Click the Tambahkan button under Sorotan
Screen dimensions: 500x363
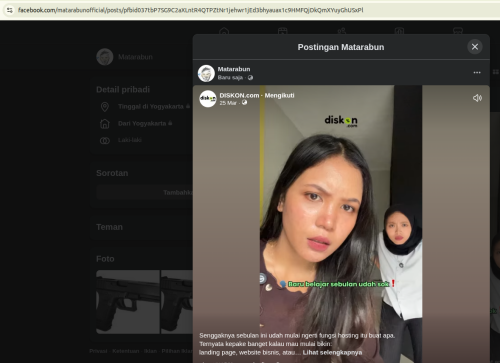click(144, 193)
